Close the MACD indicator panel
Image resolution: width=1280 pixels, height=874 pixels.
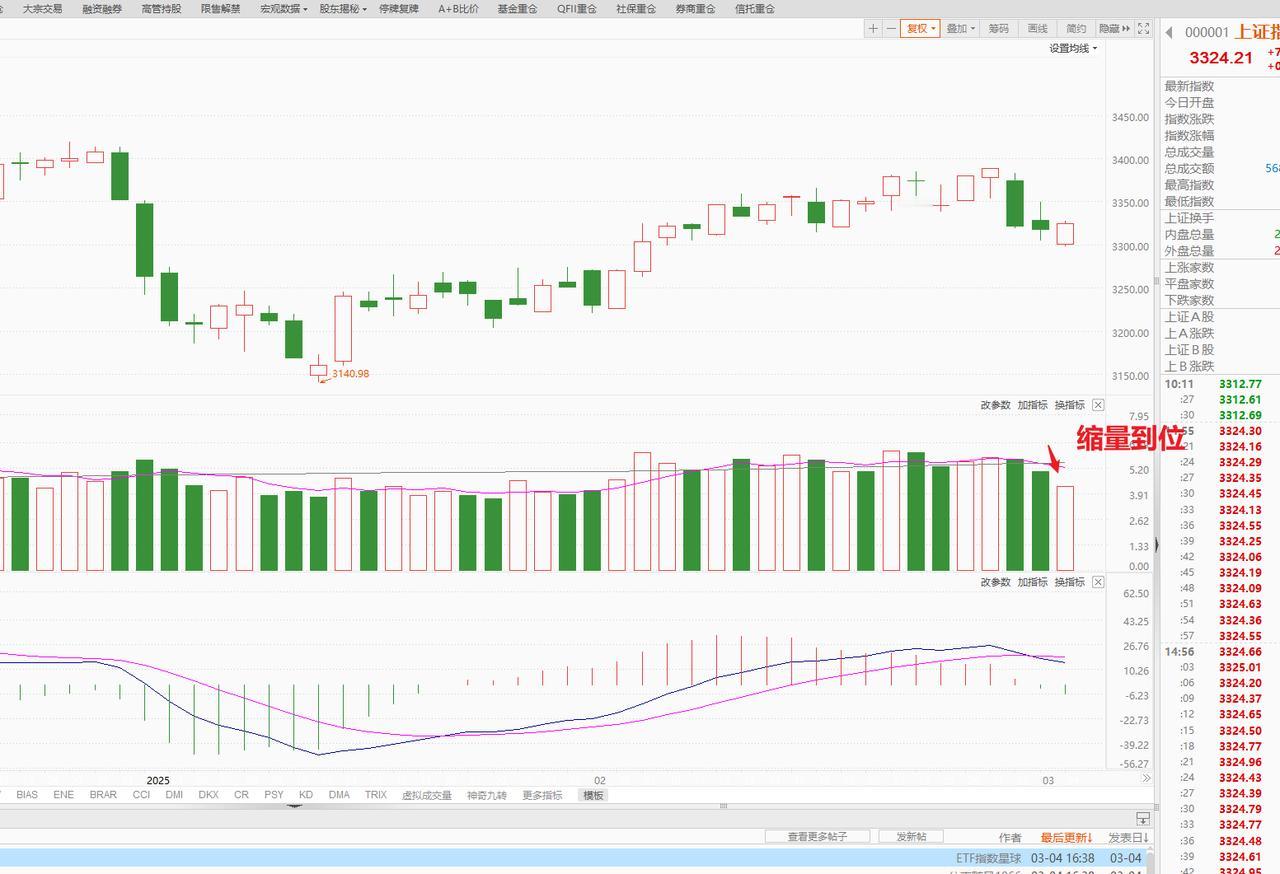click(x=1098, y=582)
